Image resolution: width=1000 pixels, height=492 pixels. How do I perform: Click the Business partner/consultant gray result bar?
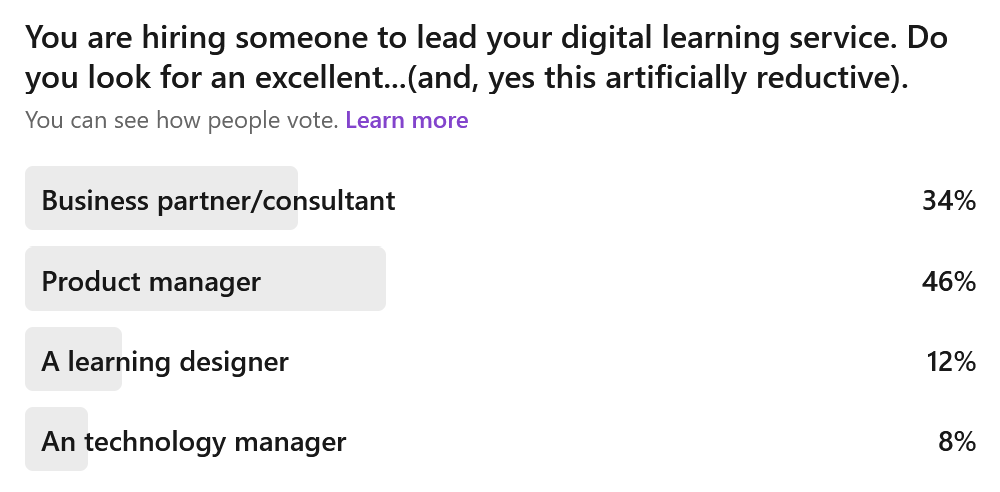click(161, 198)
